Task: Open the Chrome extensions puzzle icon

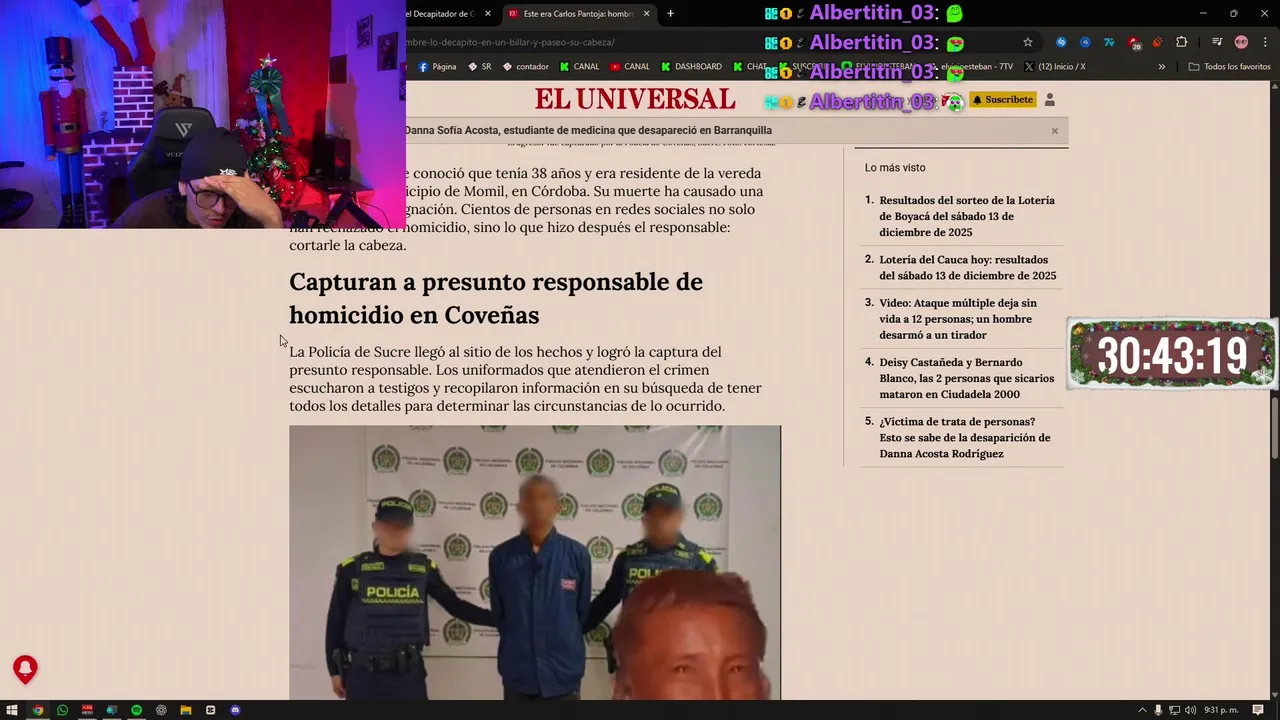Action: [1181, 42]
